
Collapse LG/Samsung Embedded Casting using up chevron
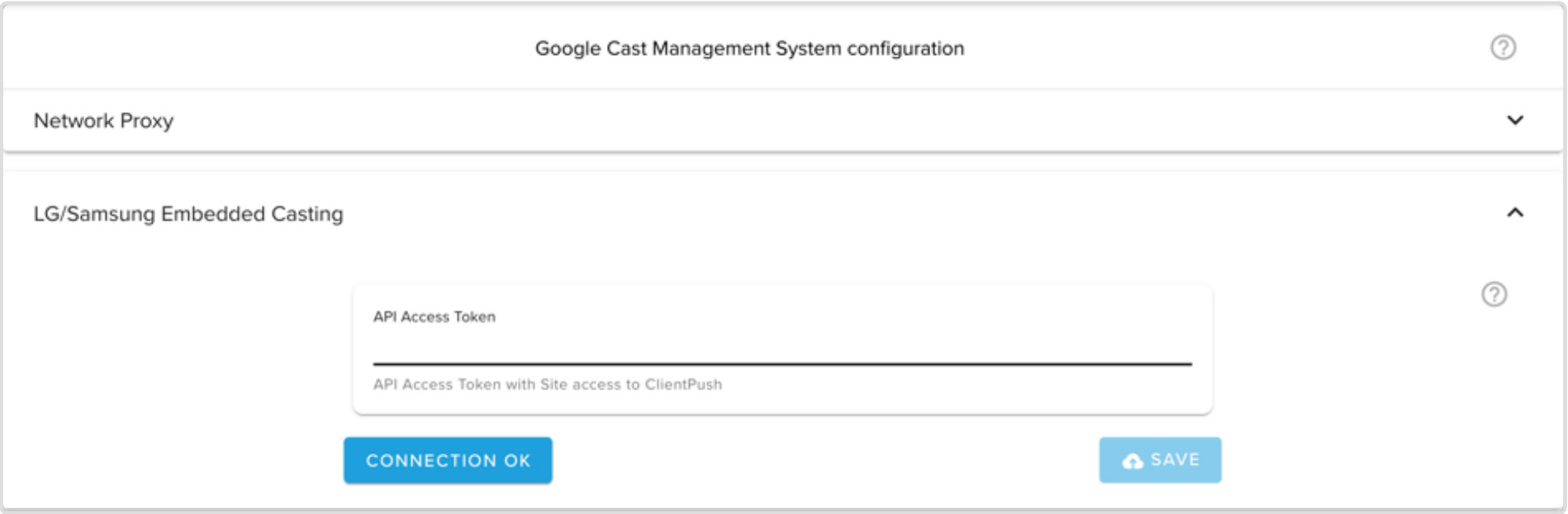[1515, 213]
